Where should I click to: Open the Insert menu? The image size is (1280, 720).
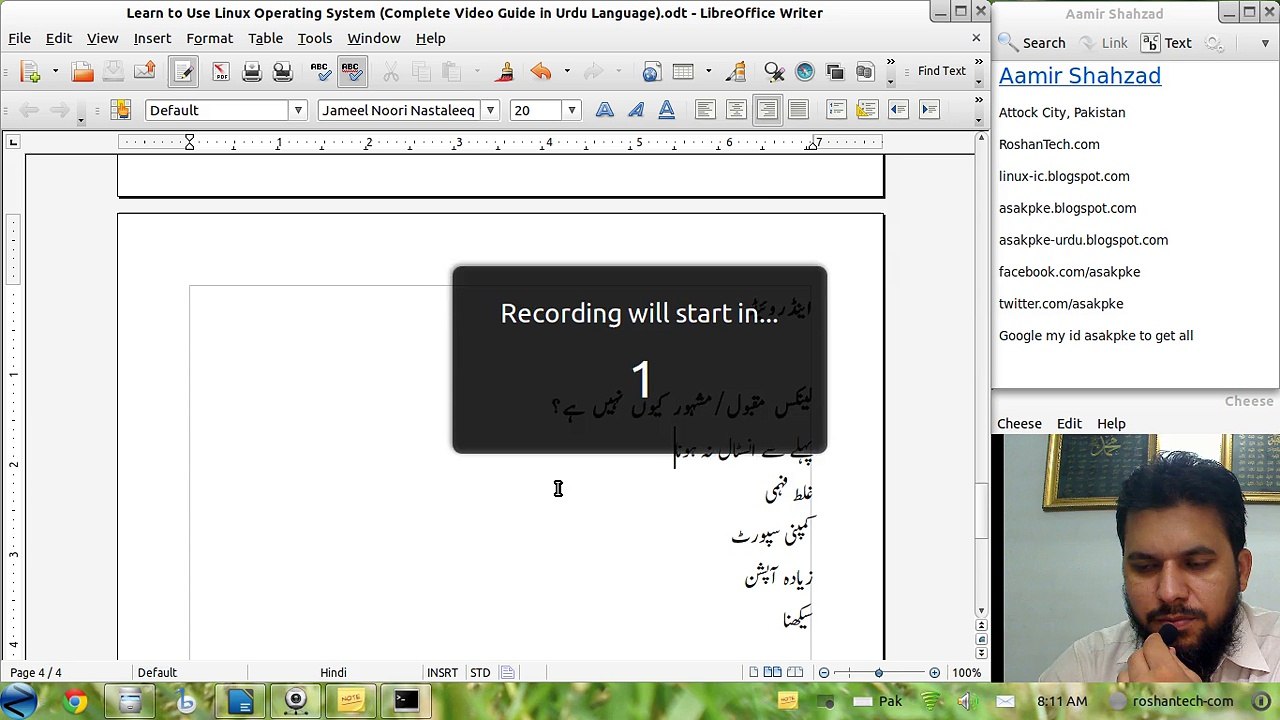point(152,38)
